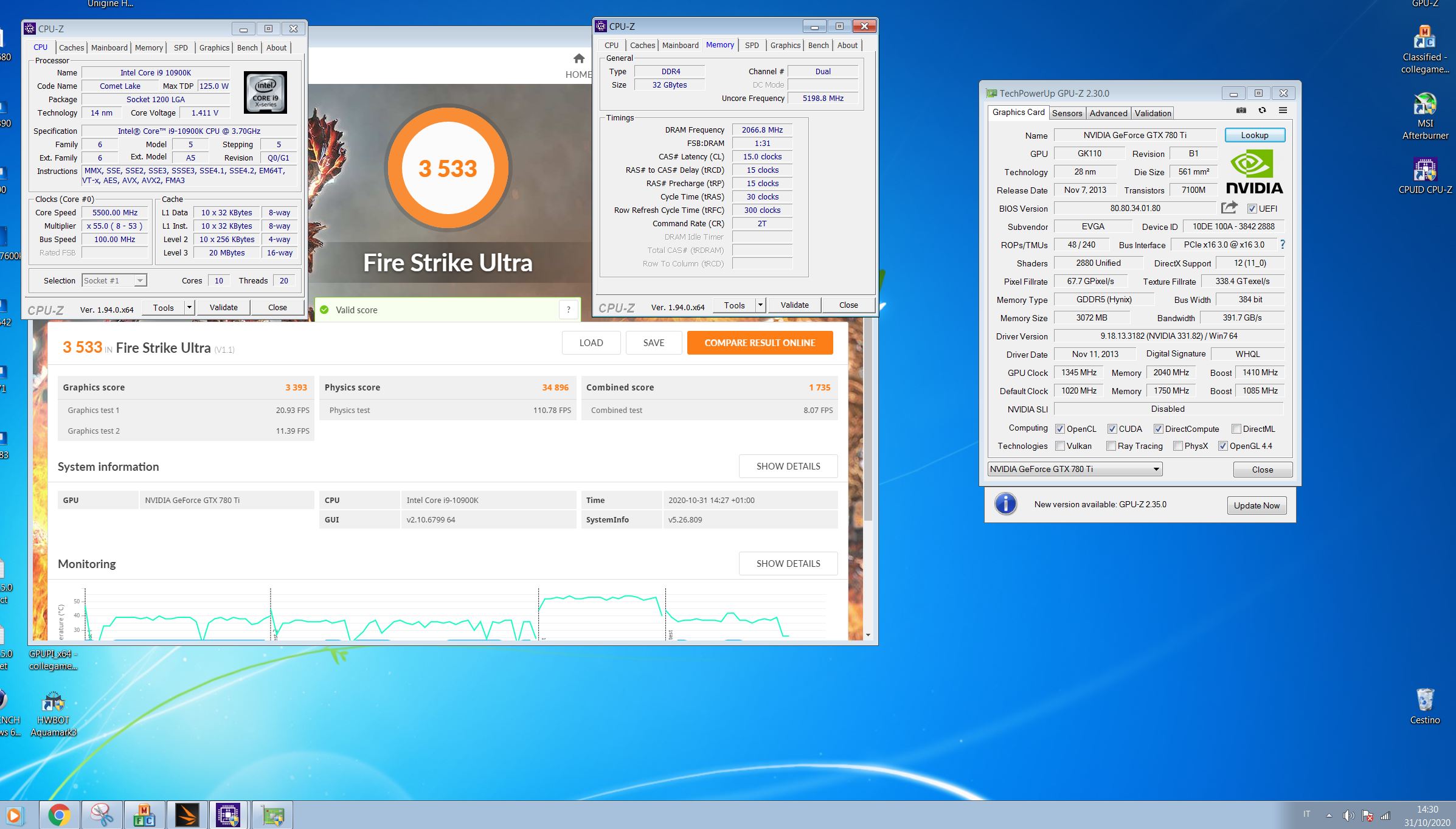Toggle the PhysX checkbox
1456x829 pixels.
(x=1177, y=446)
